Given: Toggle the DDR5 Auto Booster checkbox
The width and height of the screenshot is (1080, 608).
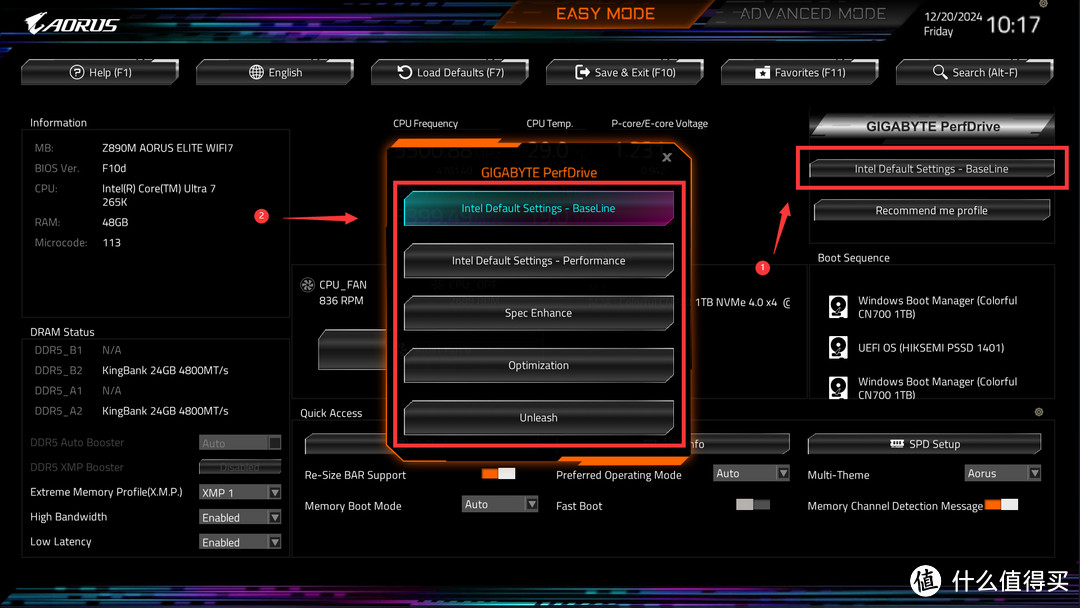Looking at the screenshot, I should tap(275, 443).
